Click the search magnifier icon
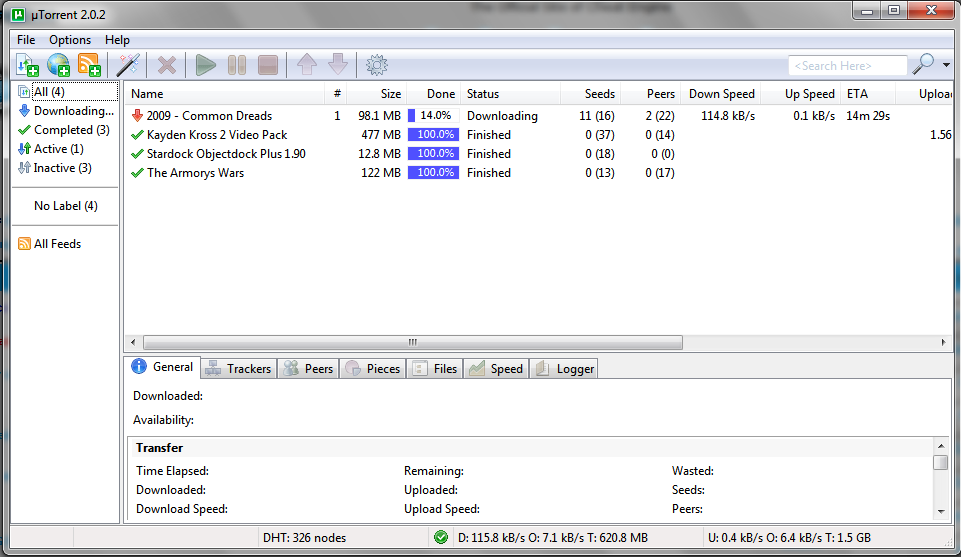The image size is (961, 557). [x=923, y=64]
